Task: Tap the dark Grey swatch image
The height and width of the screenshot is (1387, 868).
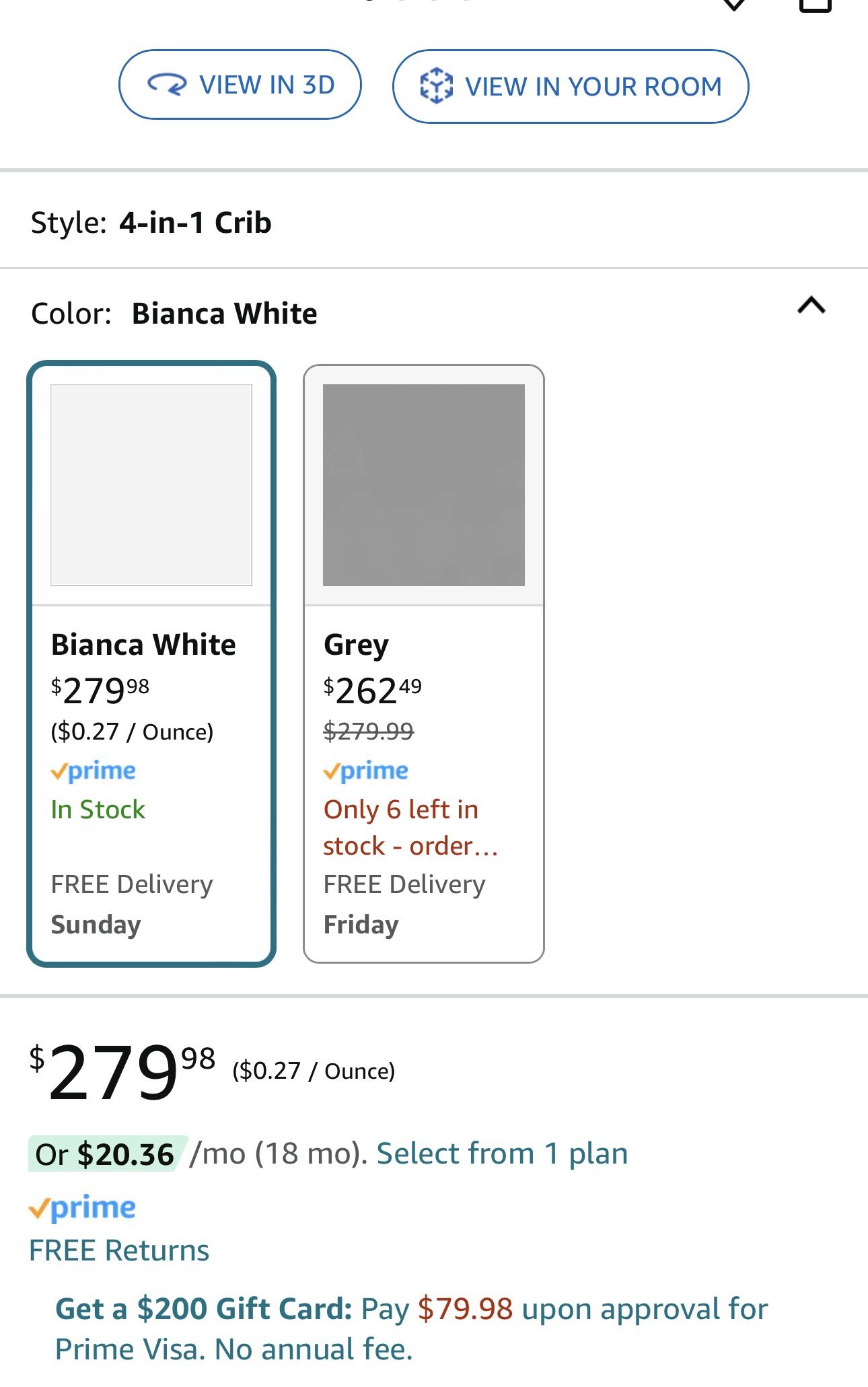Action: [424, 485]
